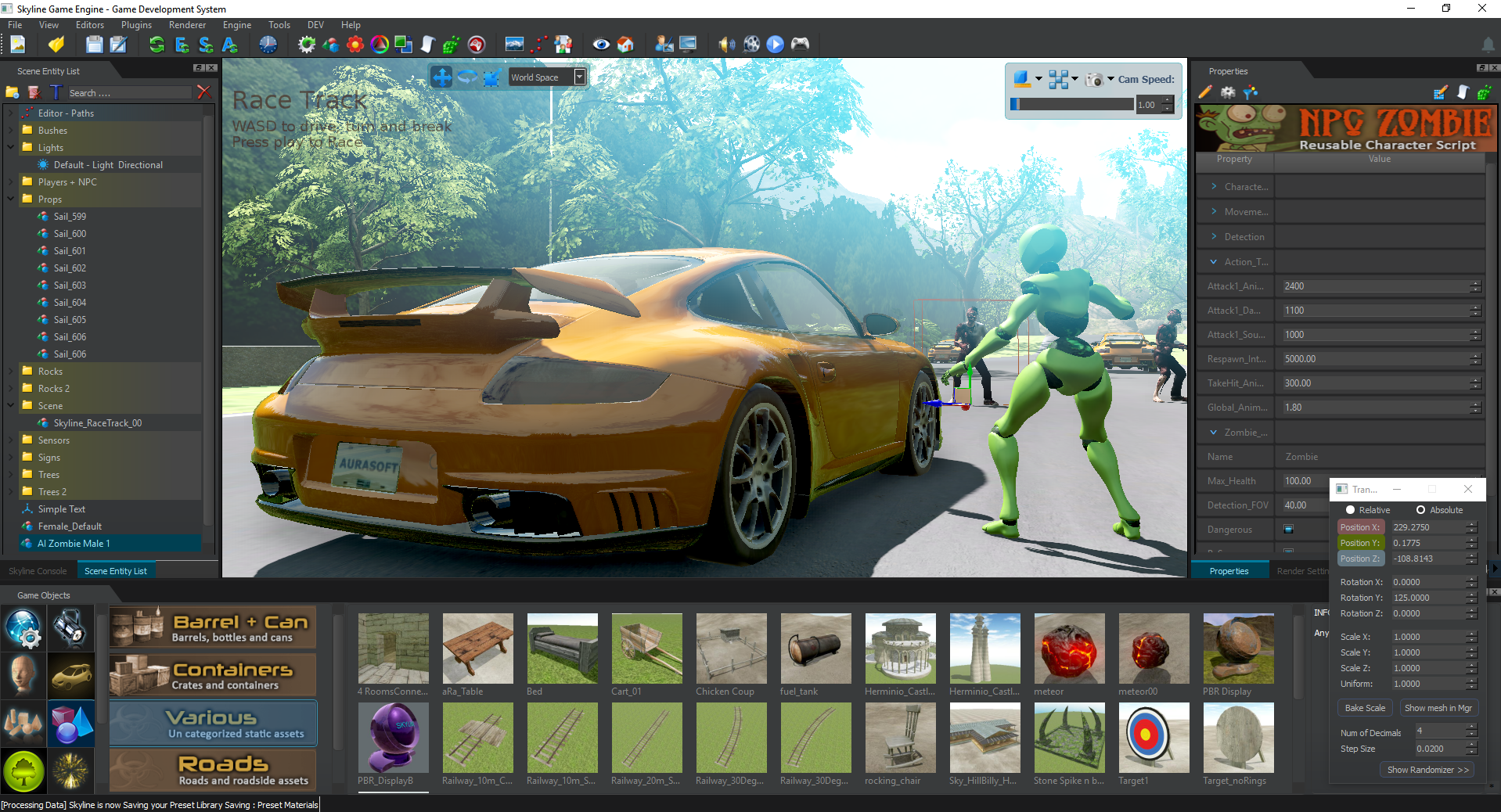Toggle the Dangerous property checkbox
1501x812 pixels.
coord(1288,529)
